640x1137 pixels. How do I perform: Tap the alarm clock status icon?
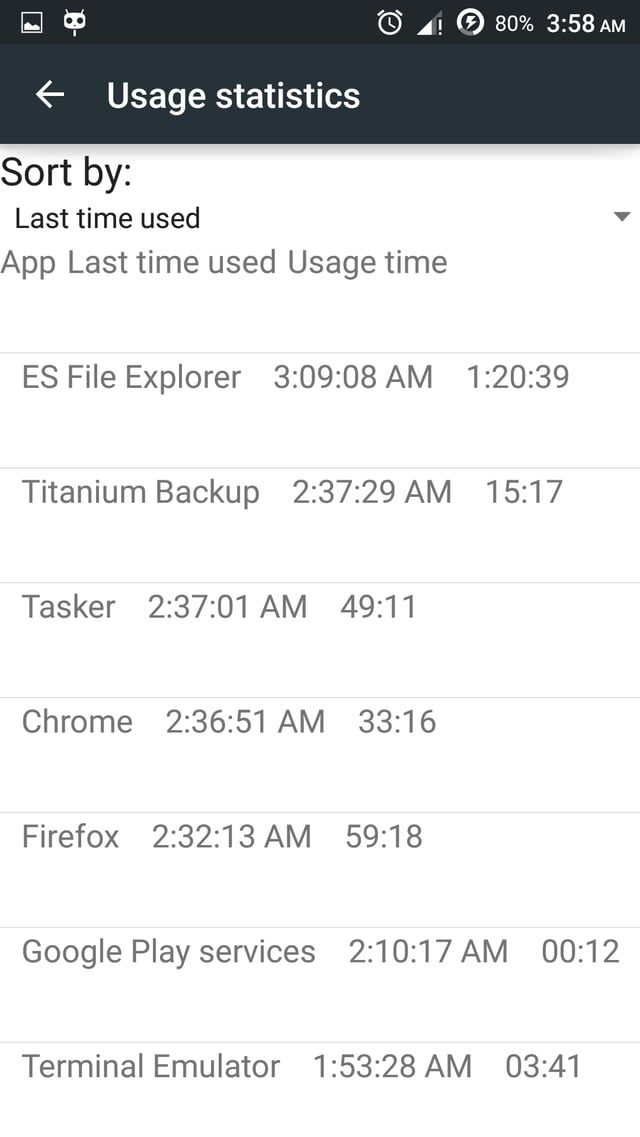coord(390,23)
